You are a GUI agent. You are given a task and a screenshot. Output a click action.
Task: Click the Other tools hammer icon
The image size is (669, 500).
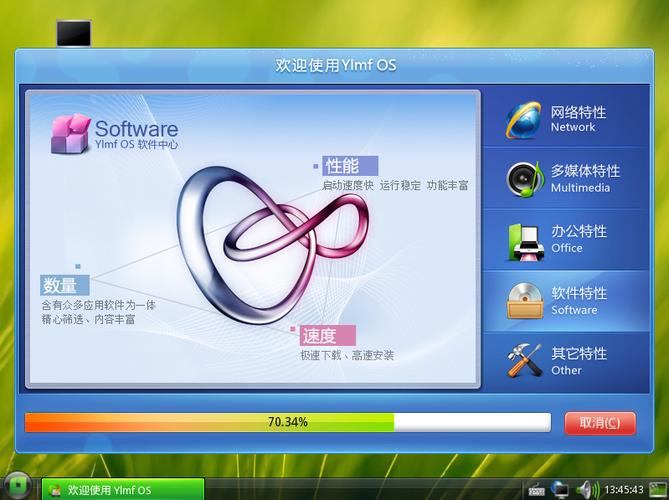[x=524, y=360]
